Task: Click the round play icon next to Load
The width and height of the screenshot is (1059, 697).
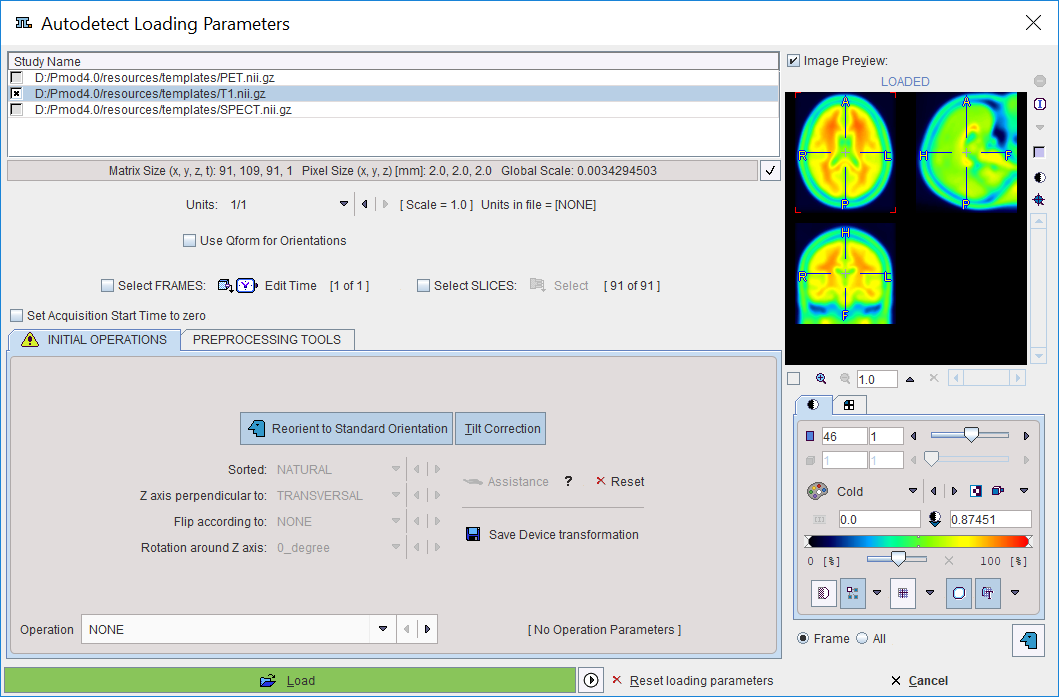Action: 591,680
